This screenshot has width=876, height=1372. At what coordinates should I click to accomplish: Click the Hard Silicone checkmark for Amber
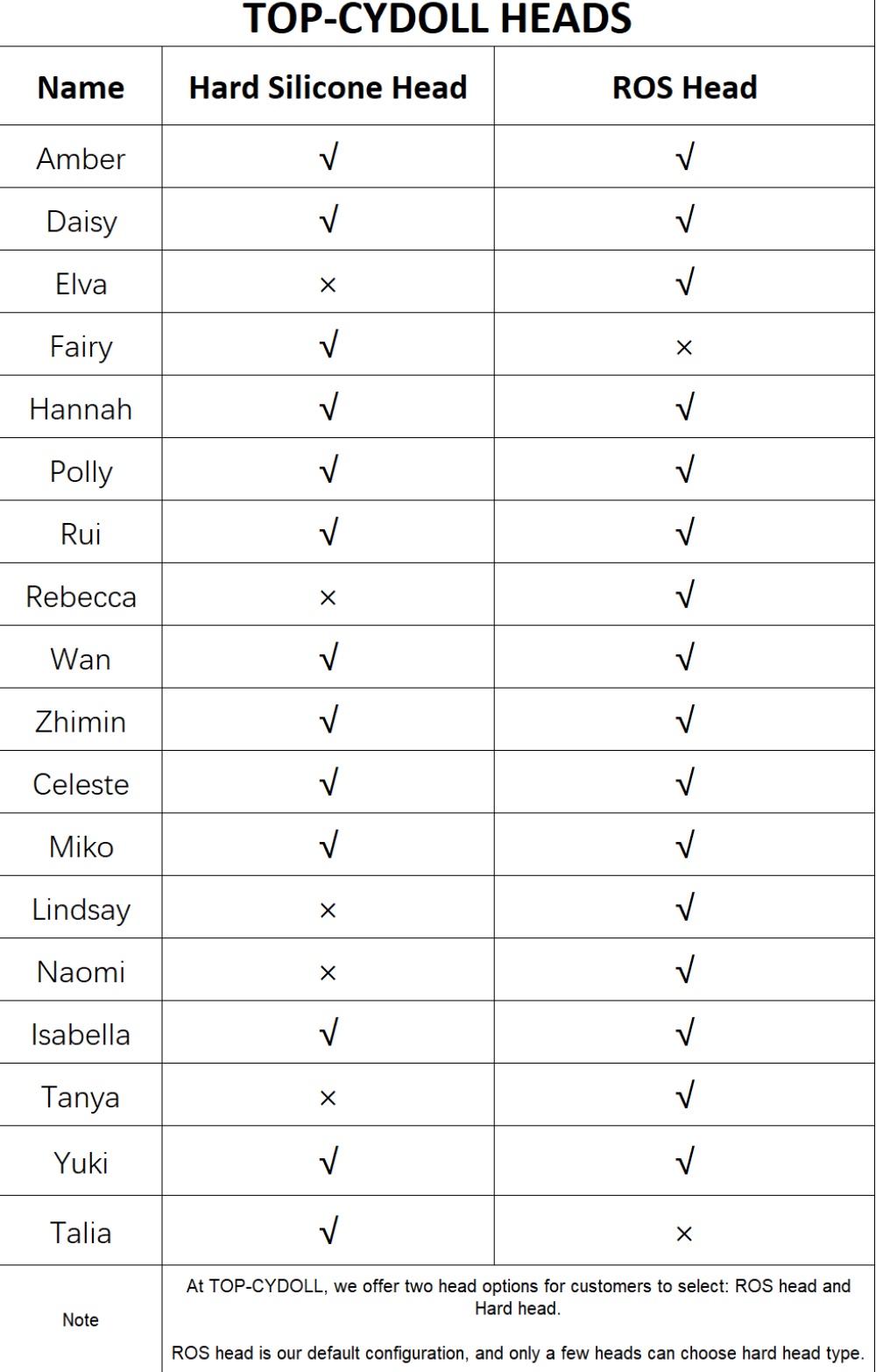[x=328, y=158]
